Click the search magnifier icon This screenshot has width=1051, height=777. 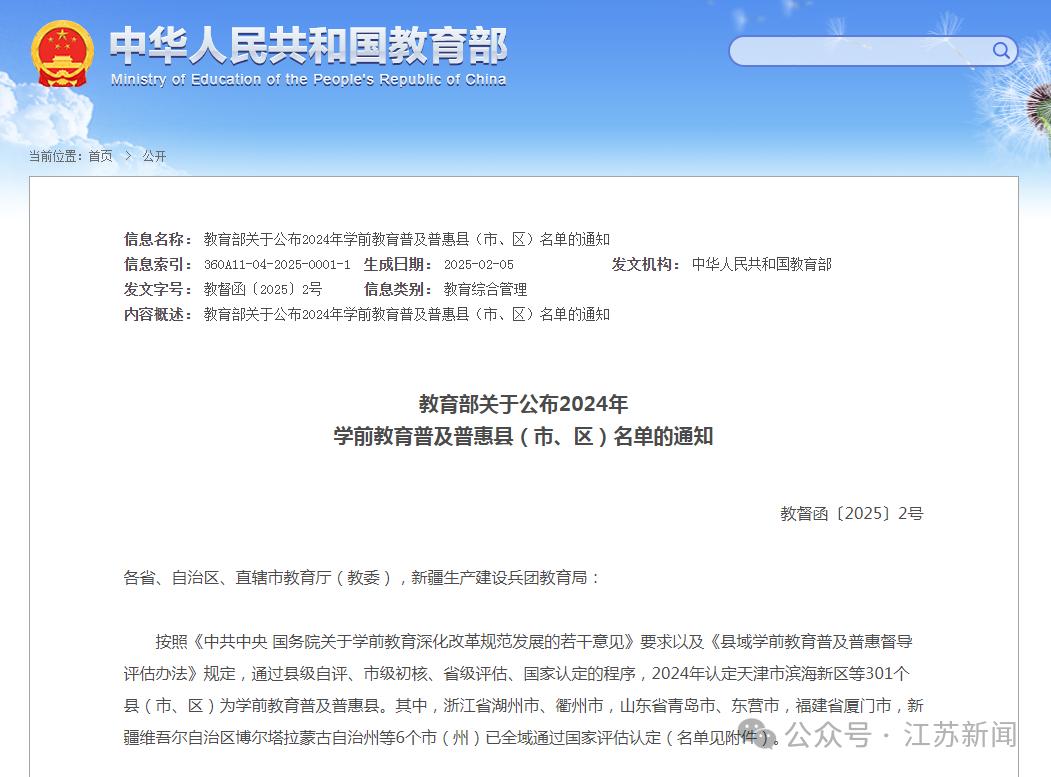click(x=1001, y=50)
